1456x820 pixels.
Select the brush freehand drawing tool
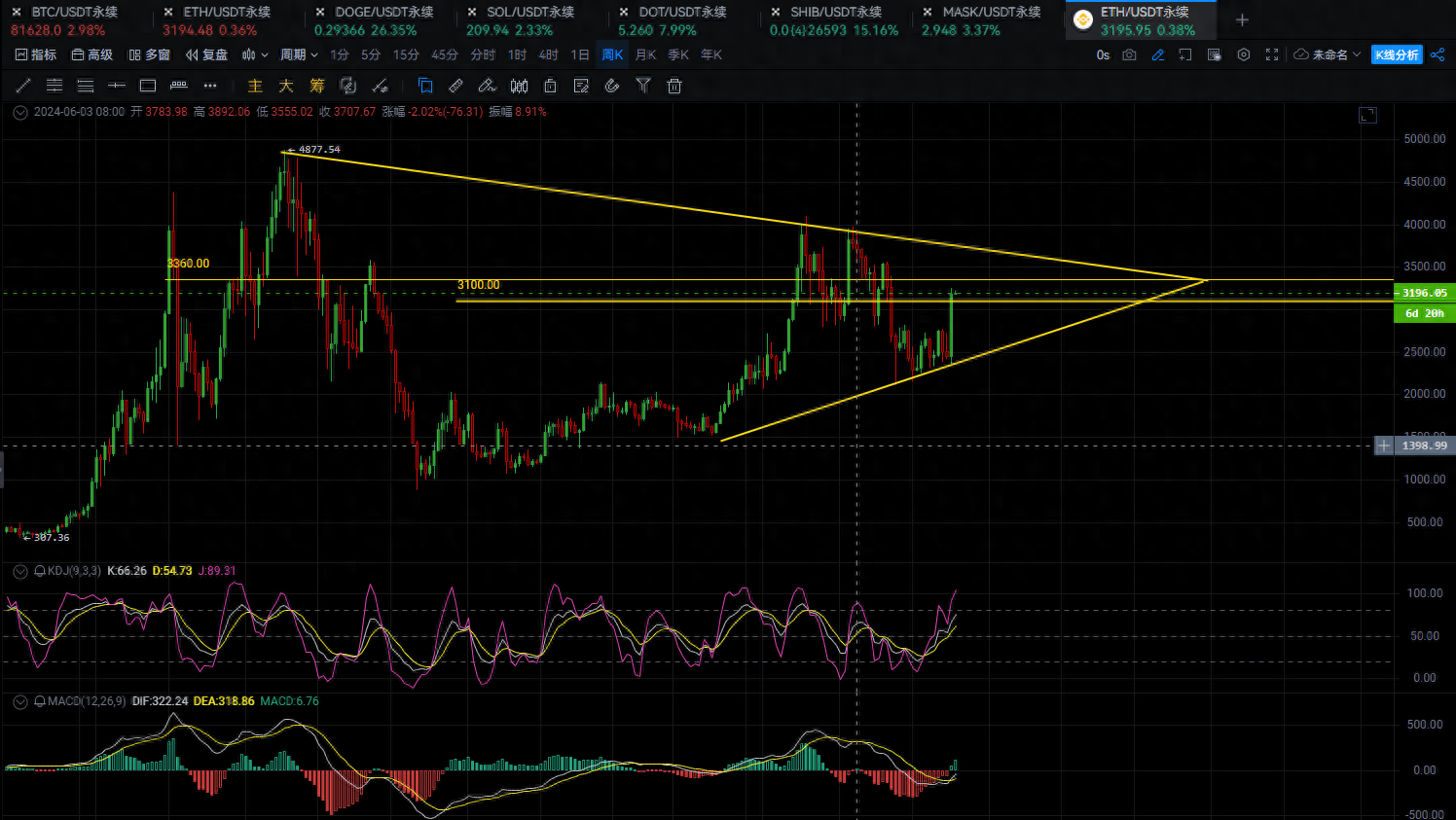(x=488, y=86)
